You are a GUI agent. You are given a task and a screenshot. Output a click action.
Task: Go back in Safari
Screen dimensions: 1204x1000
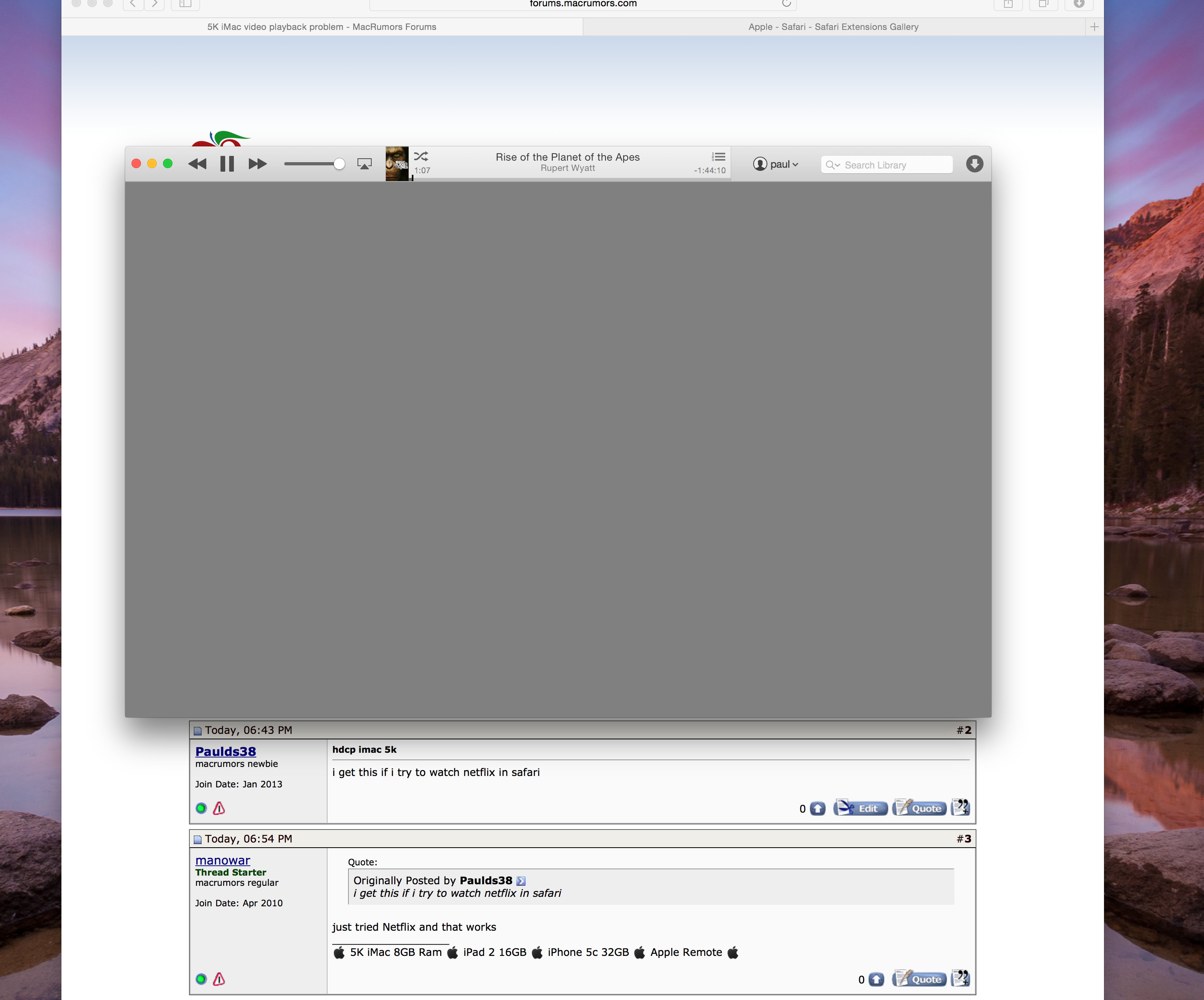(133, 4)
